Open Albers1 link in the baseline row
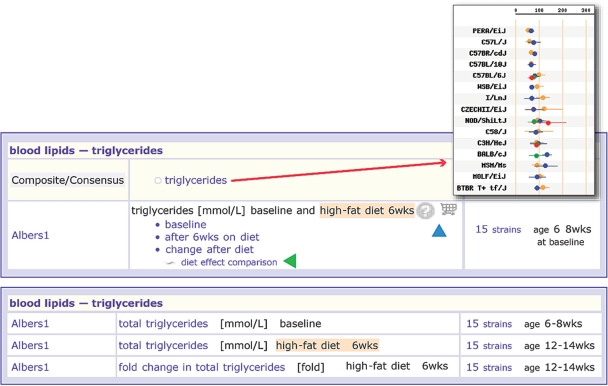Screen dimensions: 608x386 (x=30, y=324)
